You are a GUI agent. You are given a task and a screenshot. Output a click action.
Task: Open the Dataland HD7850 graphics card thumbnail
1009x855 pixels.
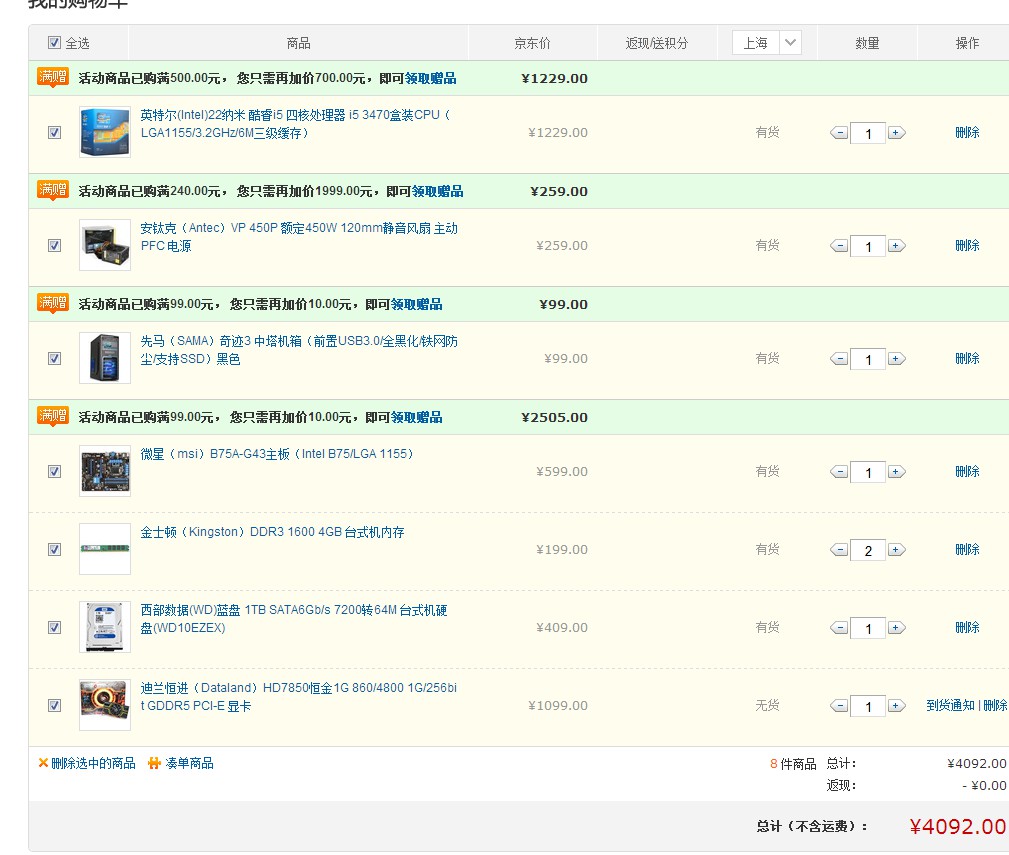click(x=105, y=704)
